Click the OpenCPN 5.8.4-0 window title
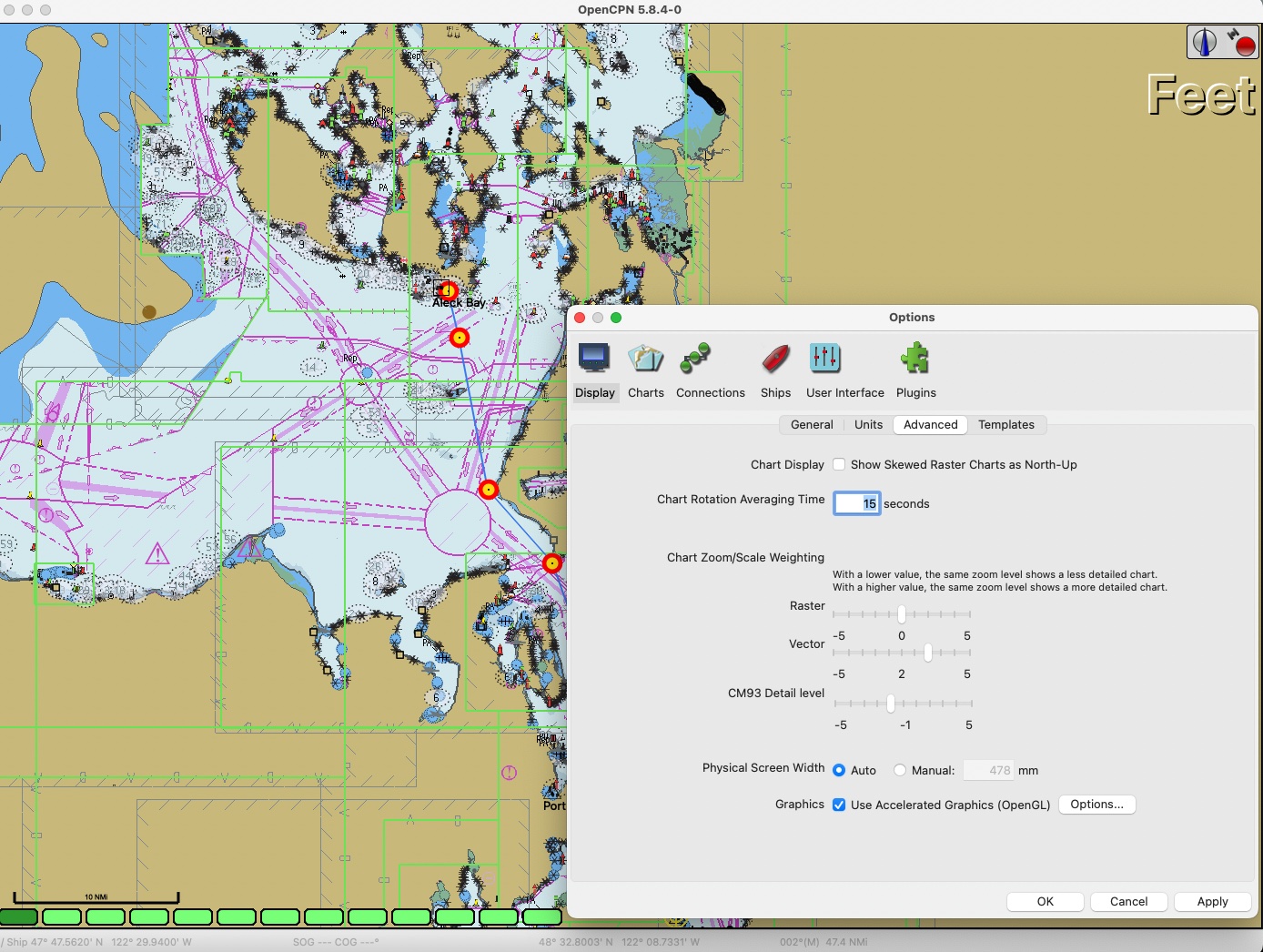The height and width of the screenshot is (952, 1263). click(x=630, y=10)
